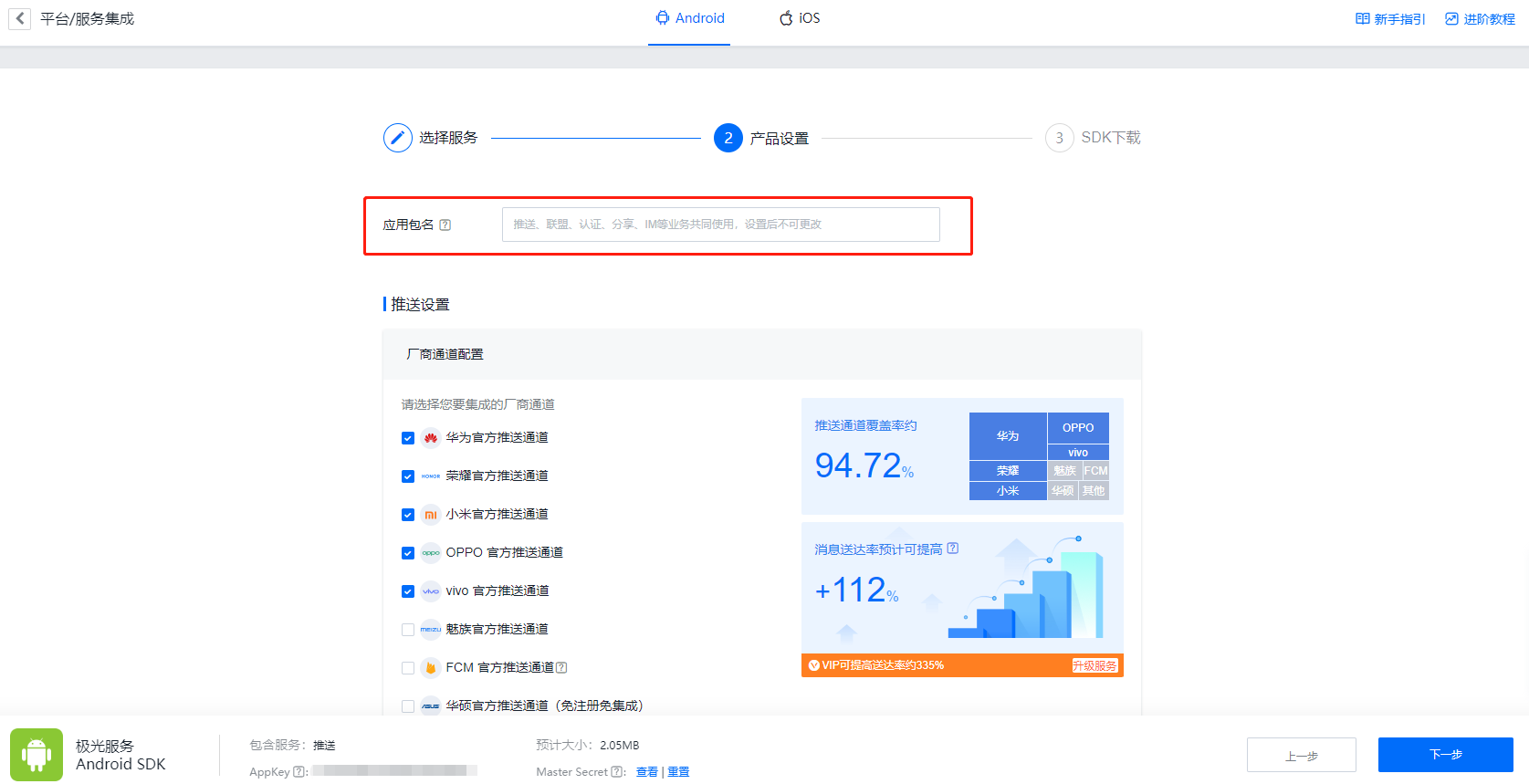Click the back arrow next to 平台/服务集成
This screenshot has width=1529, height=784.
pos(20,18)
